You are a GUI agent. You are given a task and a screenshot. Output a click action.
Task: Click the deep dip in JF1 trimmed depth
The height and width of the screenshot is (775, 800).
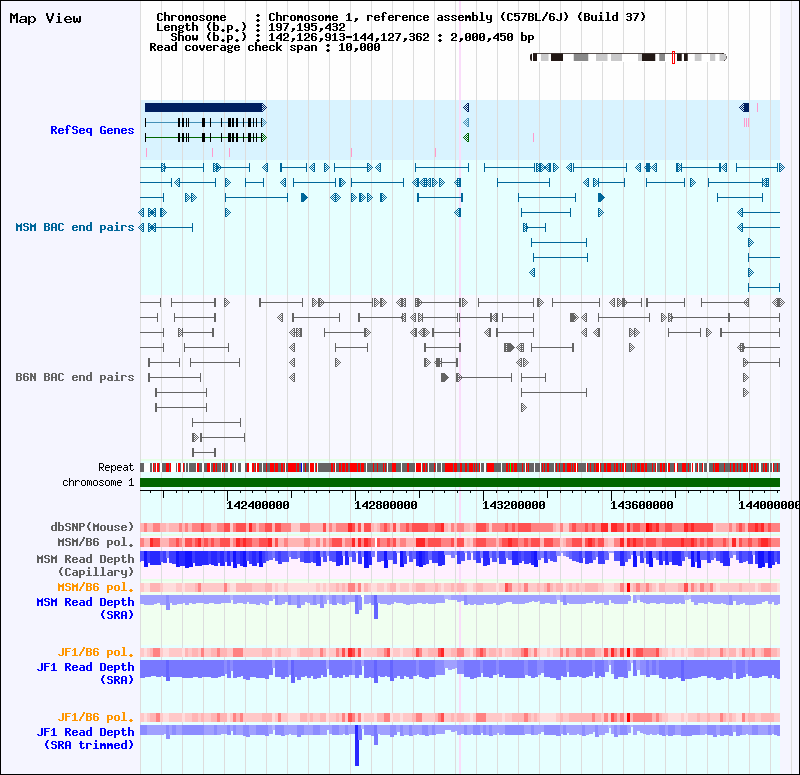pos(357,746)
